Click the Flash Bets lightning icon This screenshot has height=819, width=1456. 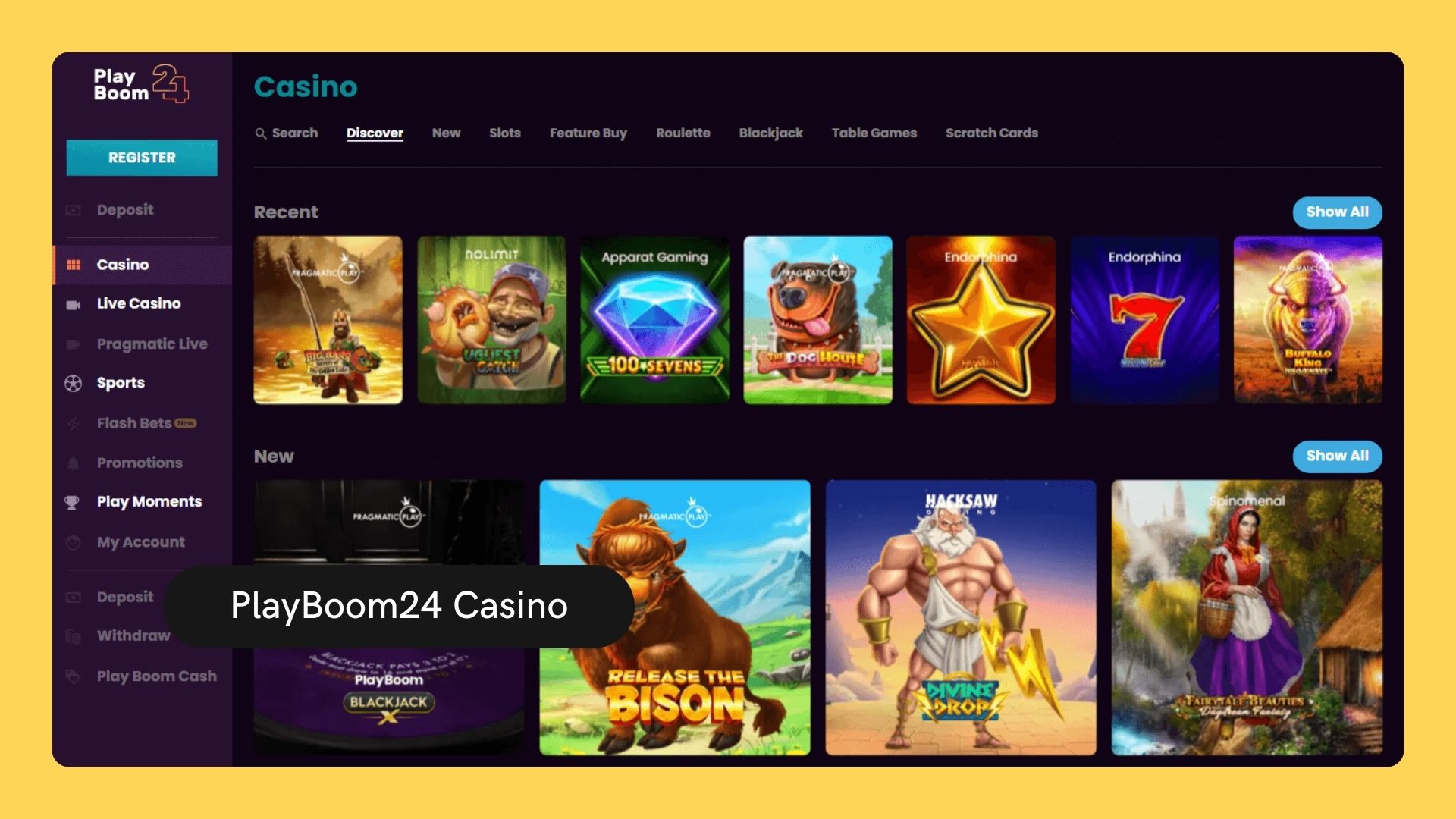(x=73, y=424)
